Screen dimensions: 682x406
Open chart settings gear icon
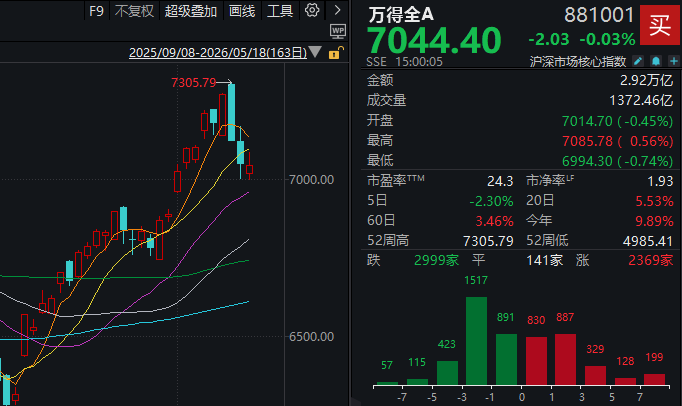[311, 10]
